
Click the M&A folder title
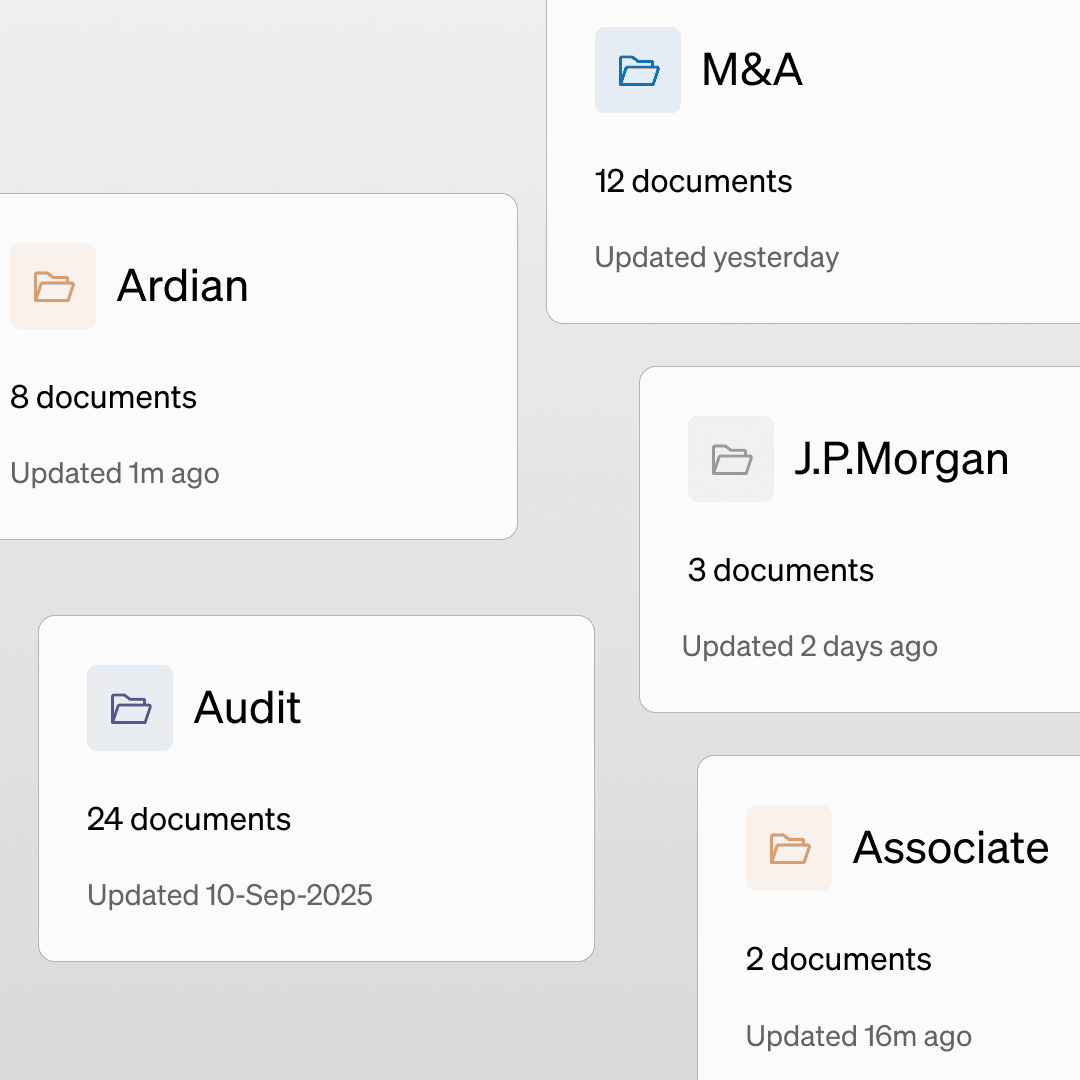[752, 70]
